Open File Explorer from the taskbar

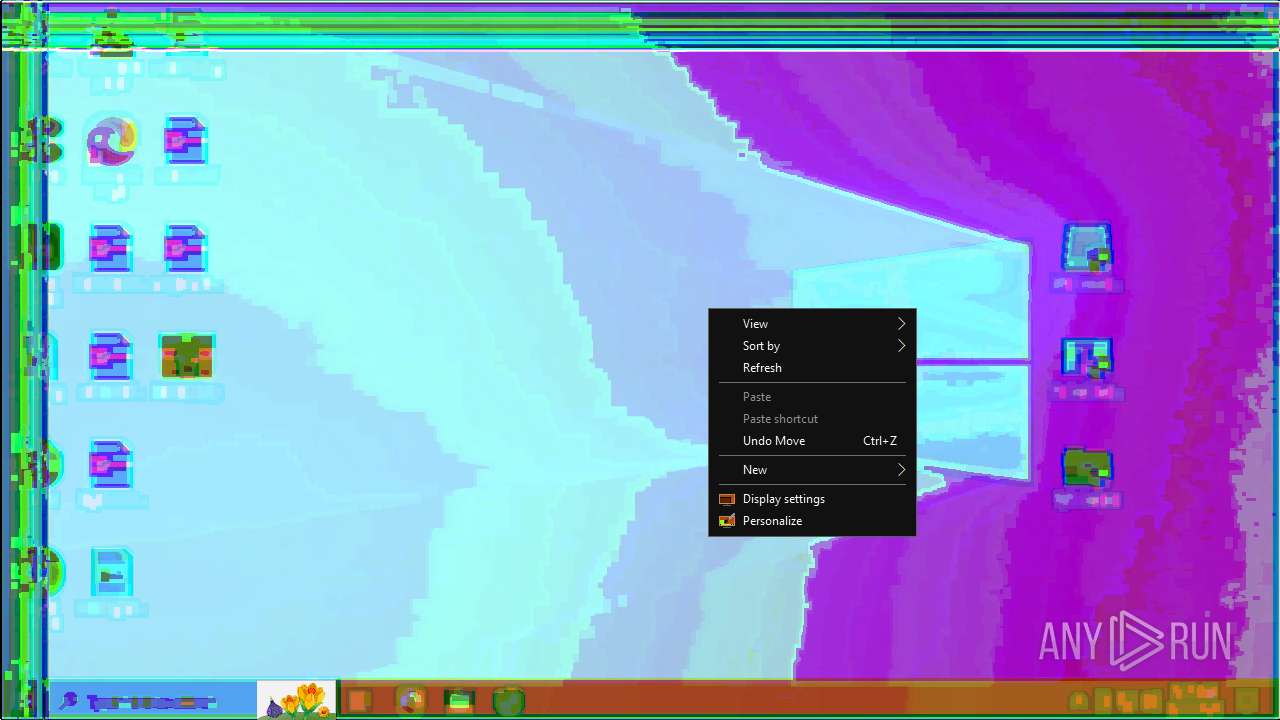tap(459, 701)
